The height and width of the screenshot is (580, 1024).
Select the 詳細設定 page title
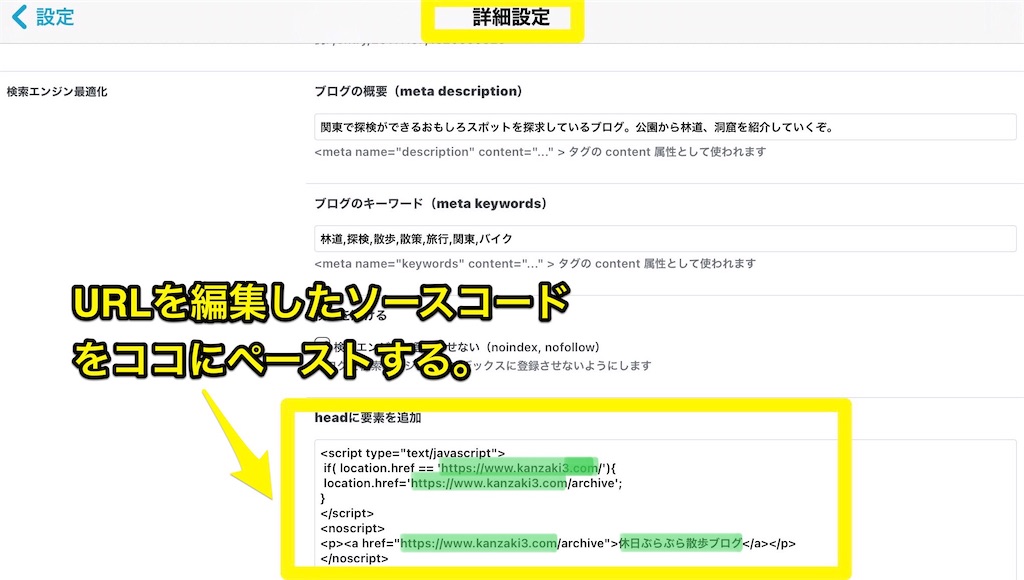511,18
